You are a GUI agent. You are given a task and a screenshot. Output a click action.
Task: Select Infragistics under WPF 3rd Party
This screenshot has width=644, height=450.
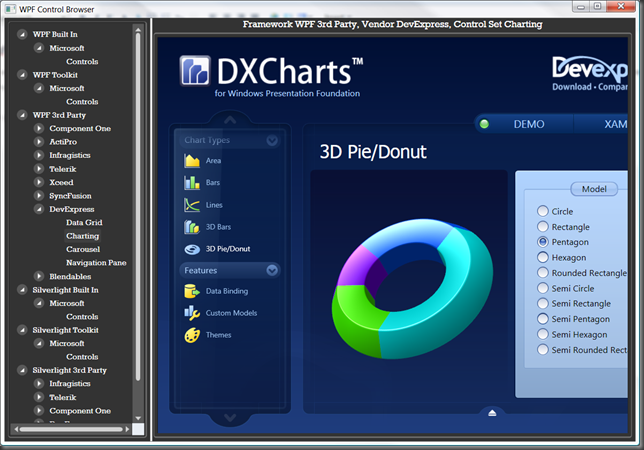click(70, 155)
